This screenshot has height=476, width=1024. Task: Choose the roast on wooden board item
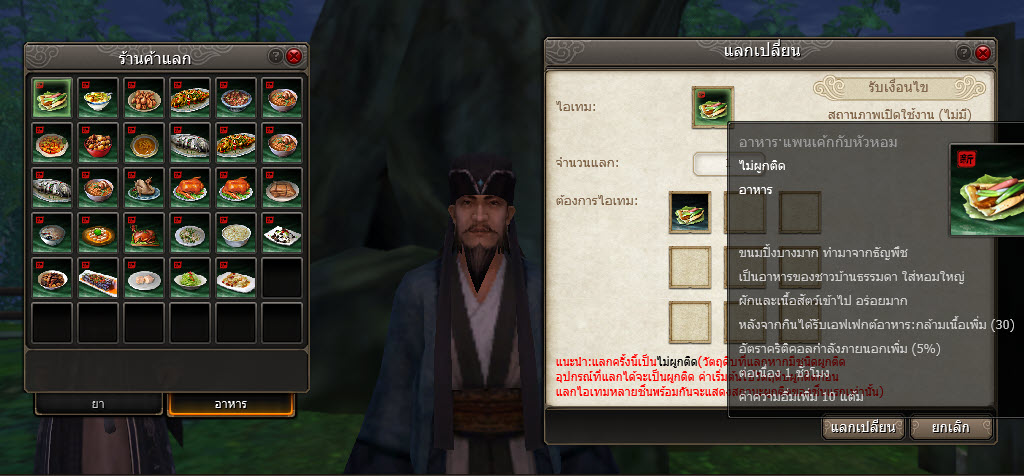(x=144, y=233)
